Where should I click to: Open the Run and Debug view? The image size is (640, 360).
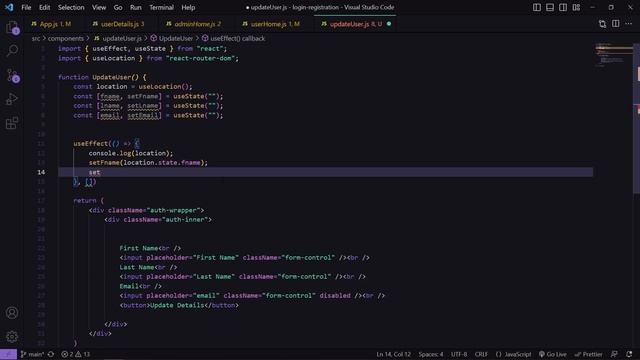12,99
